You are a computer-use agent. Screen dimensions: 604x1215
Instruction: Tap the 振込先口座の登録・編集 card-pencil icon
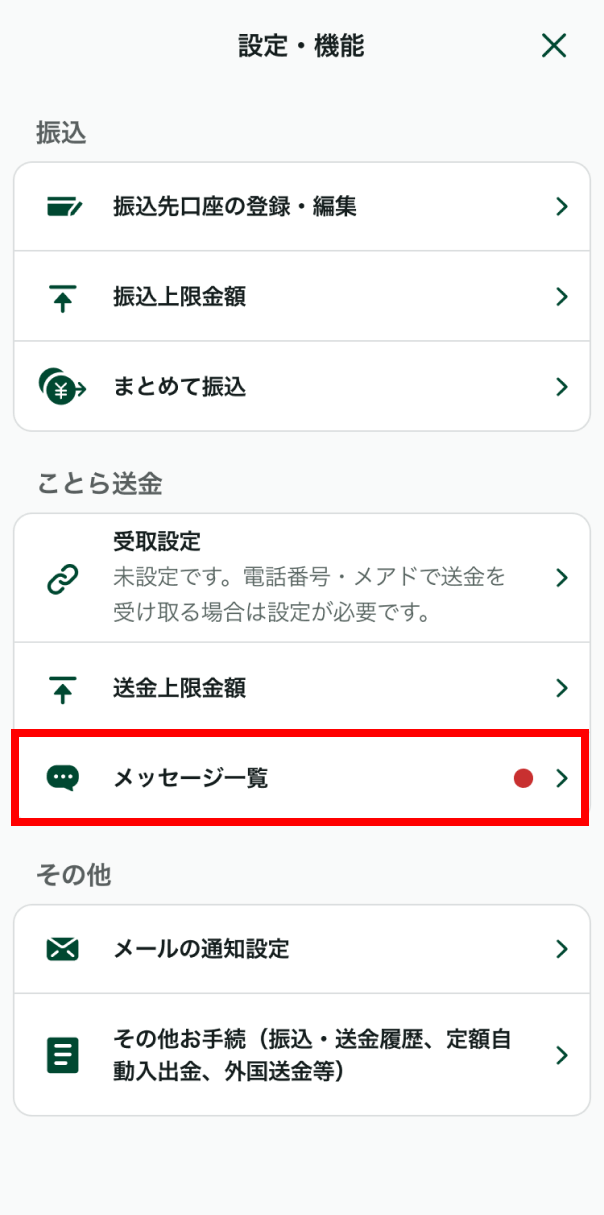point(64,207)
